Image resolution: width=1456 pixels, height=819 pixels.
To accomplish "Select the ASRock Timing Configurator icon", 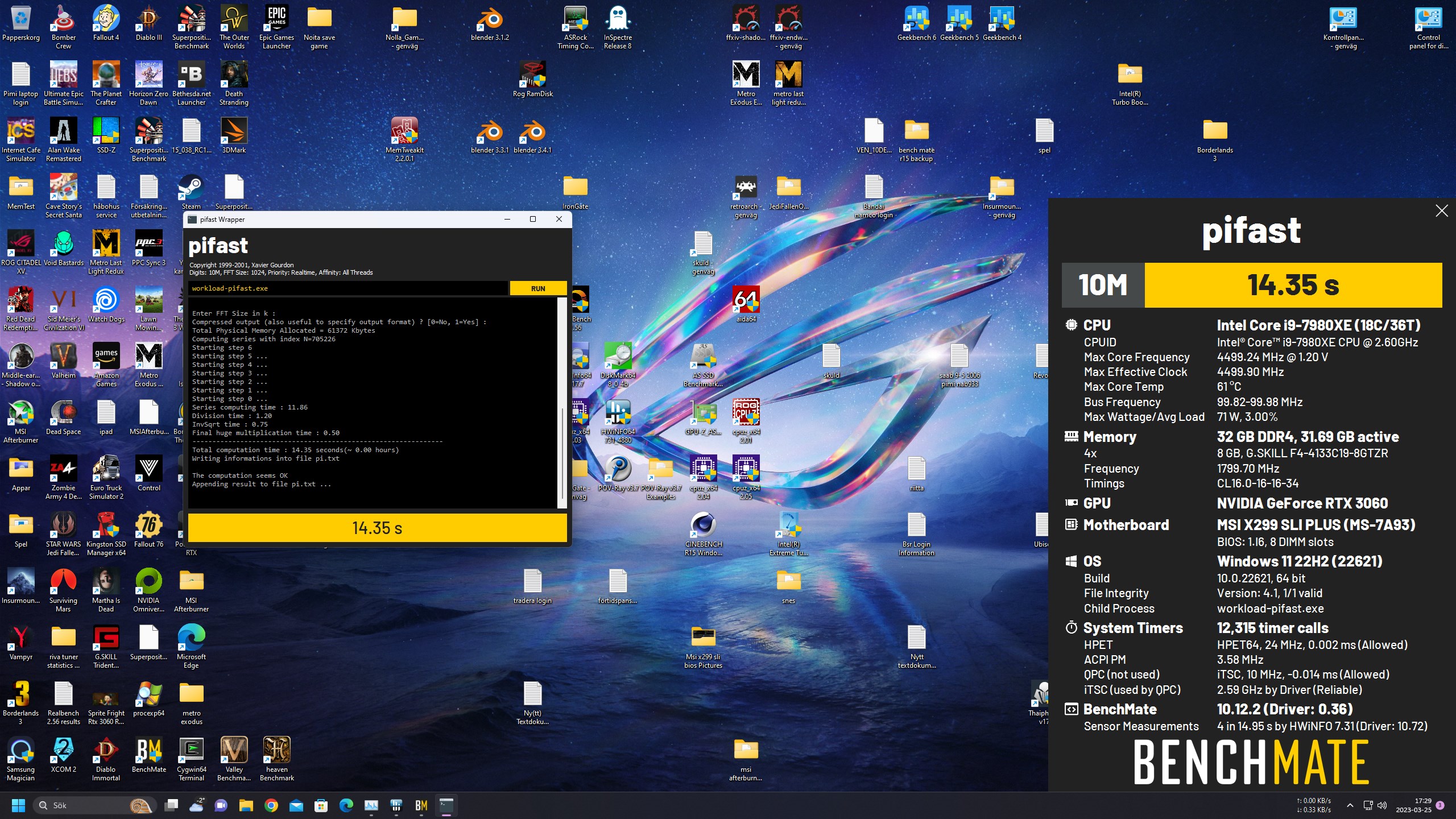I will point(576,27).
